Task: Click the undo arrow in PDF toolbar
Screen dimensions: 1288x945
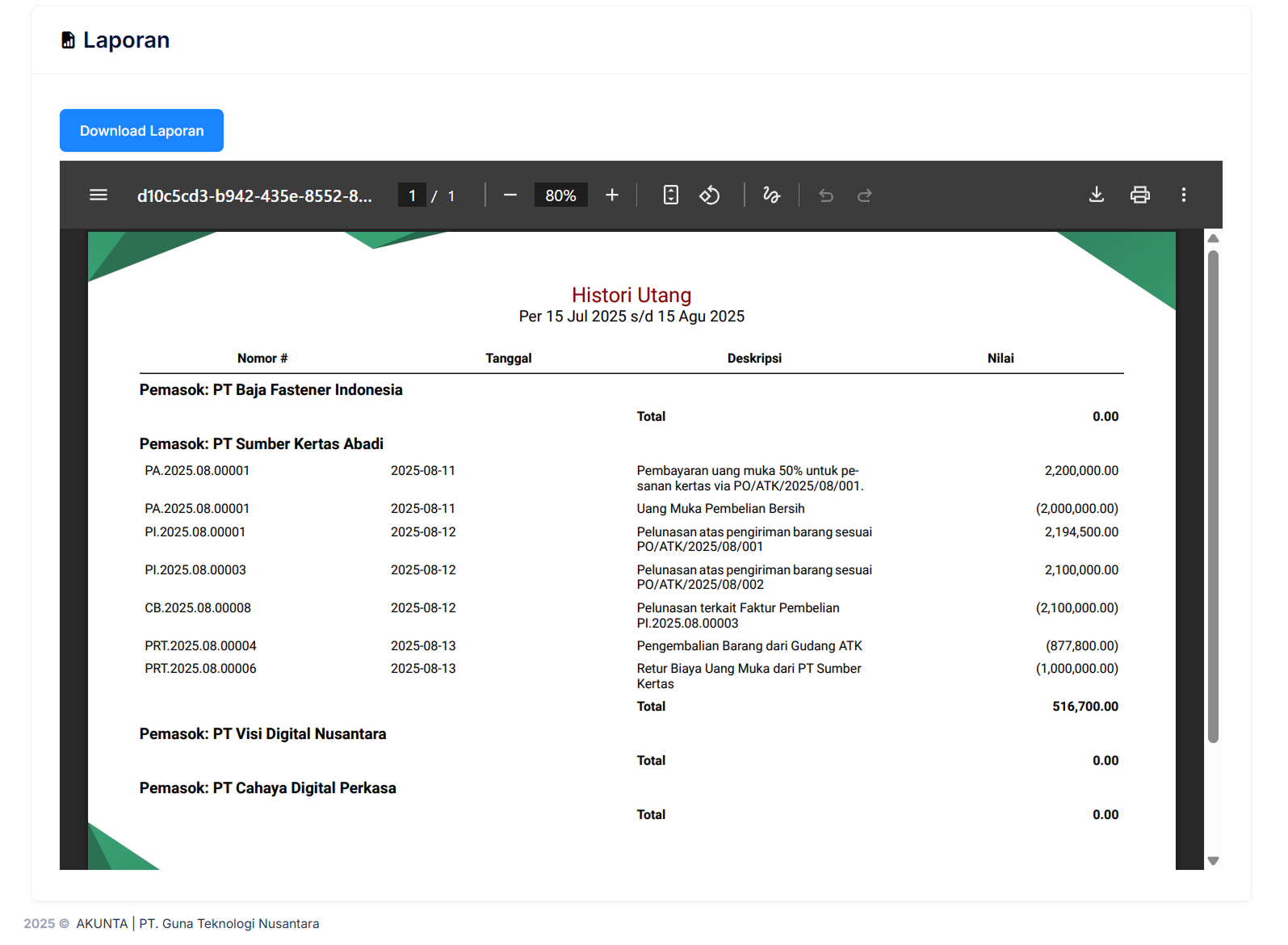Action: tap(825, 195)
